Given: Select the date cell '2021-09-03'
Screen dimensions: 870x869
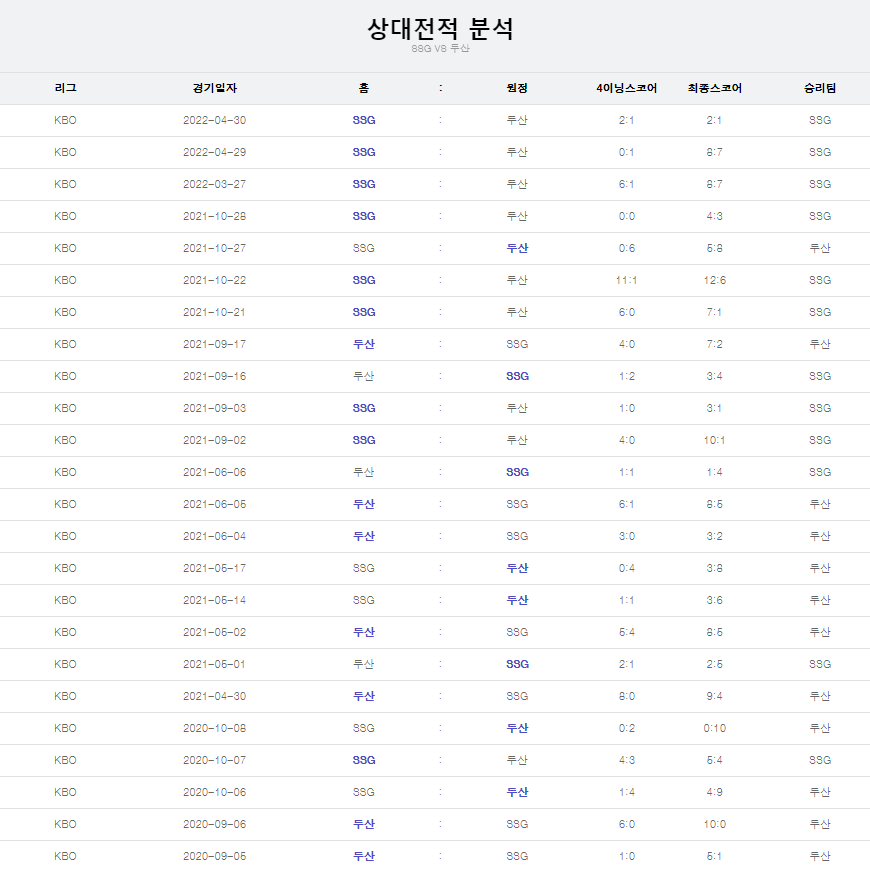Looking at the screenshot, I should [x=215, y=408].
